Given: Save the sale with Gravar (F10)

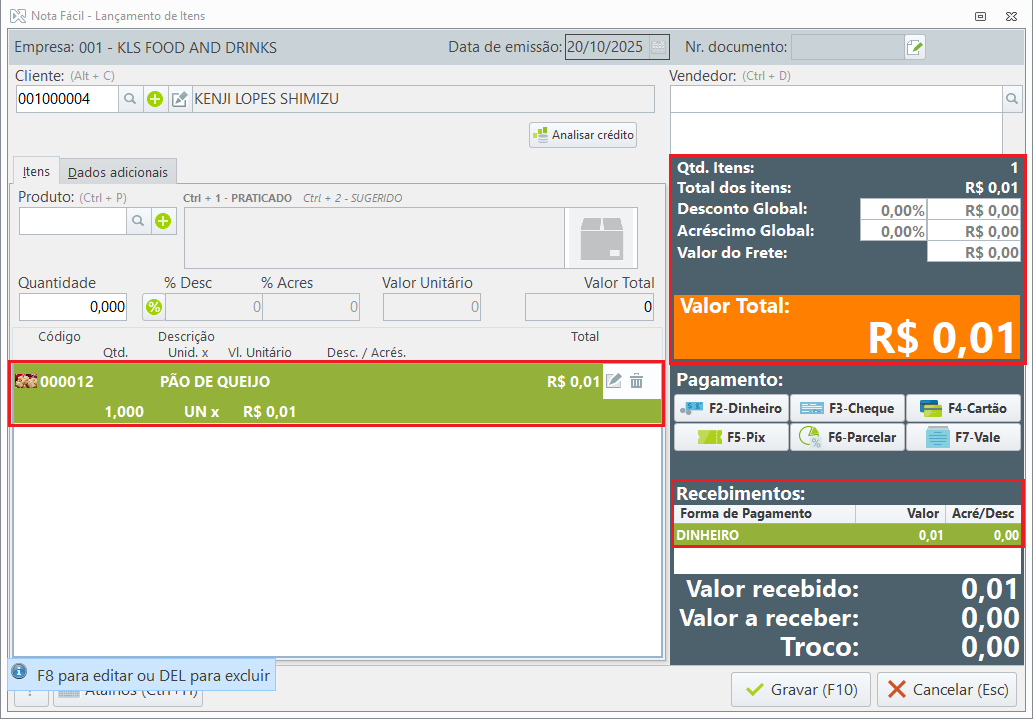Looking at the screenshot, I should coord(801,690).
